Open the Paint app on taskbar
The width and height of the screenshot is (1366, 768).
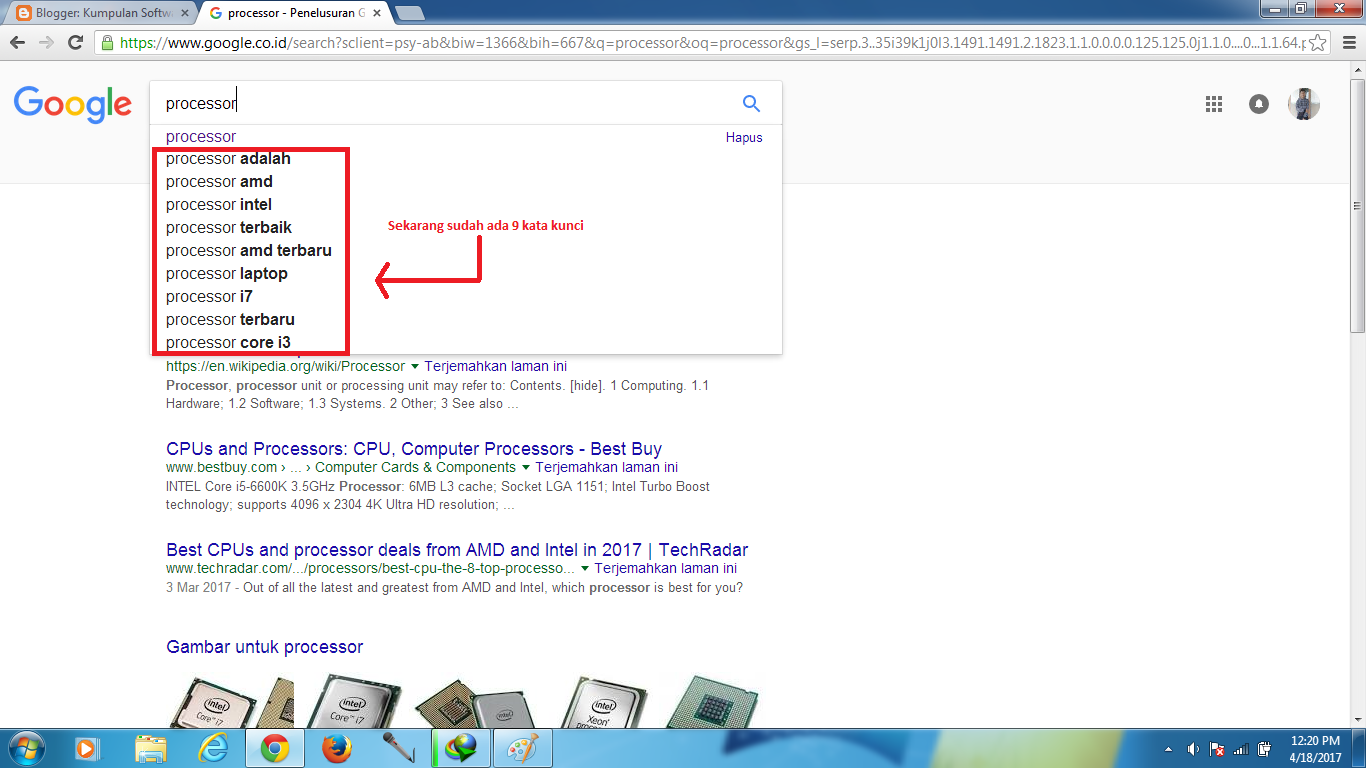point(523,748)
